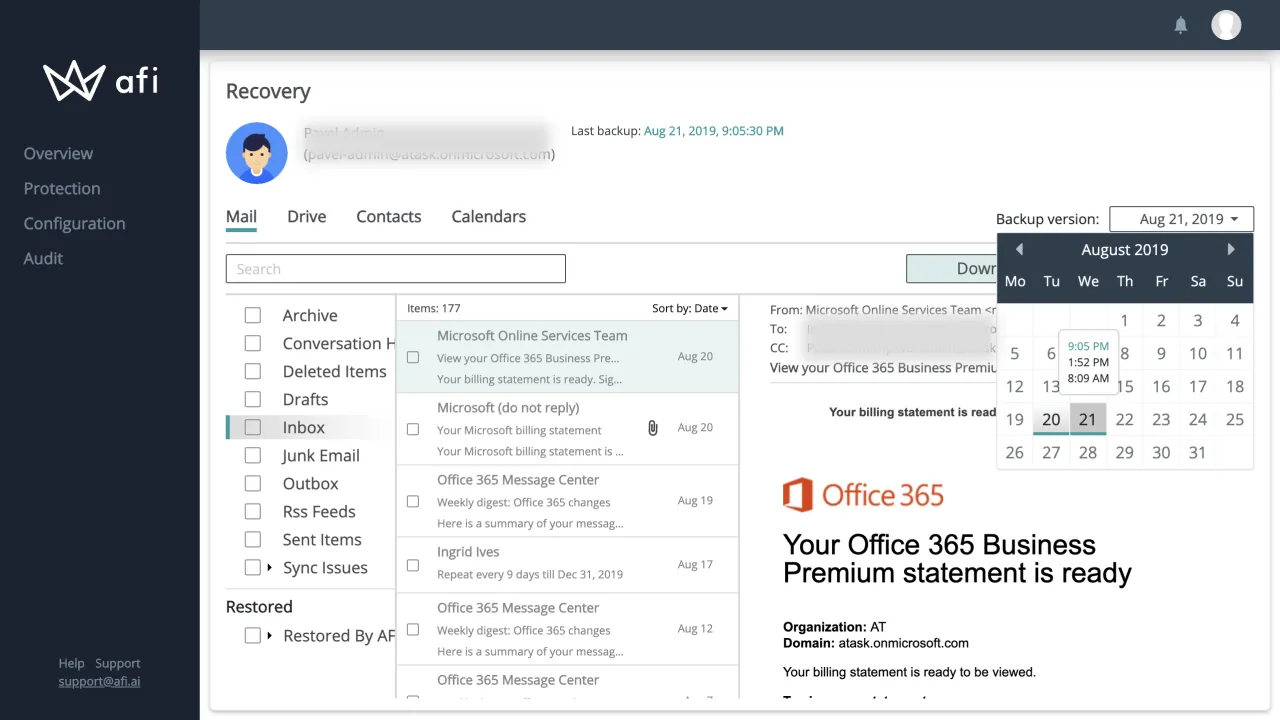Select August 20 in the calendar
This screenshot has height=720, width=1280.
[x=1051, y=419]
